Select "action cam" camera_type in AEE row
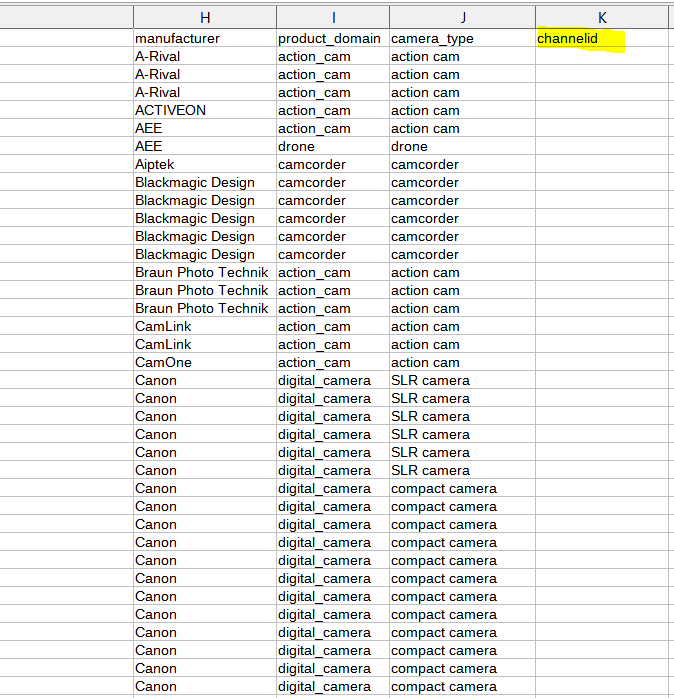The image size is (674, 698). (x=463, y=128)
